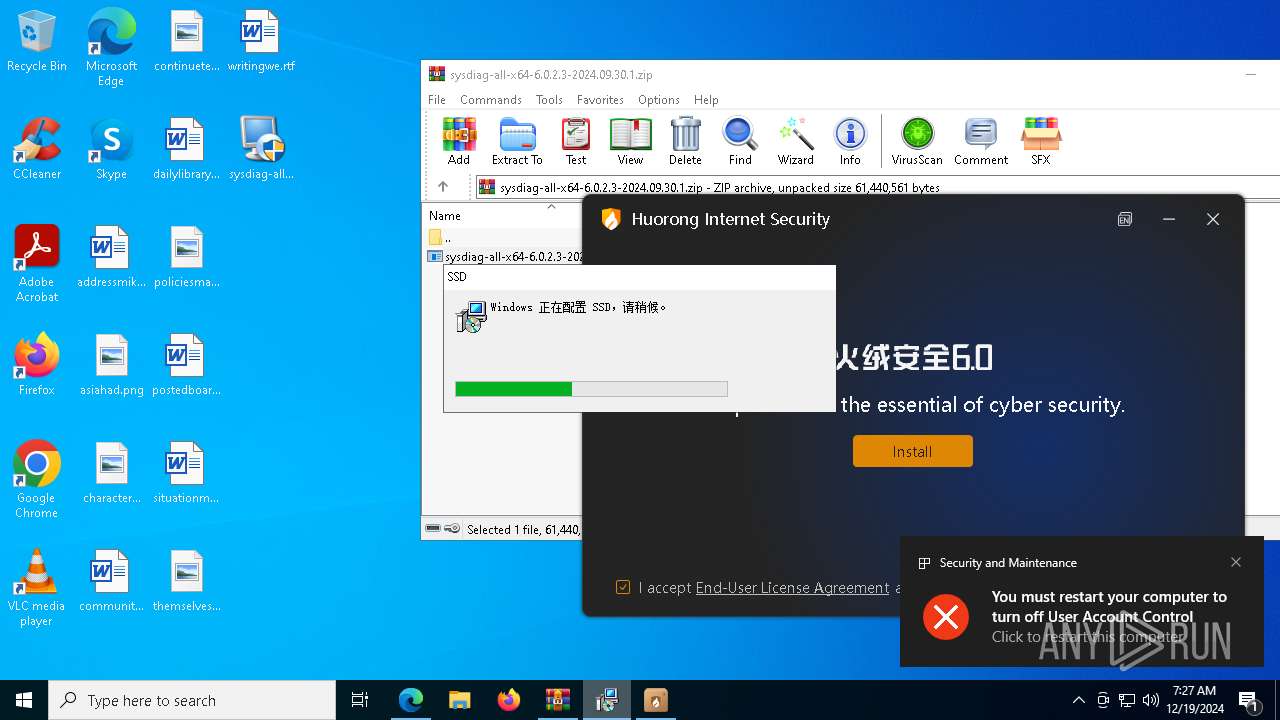Open Adobe Acrobat desktop shortcut
This screenshot has width=1280, height=720.
(x=36, y=264)
